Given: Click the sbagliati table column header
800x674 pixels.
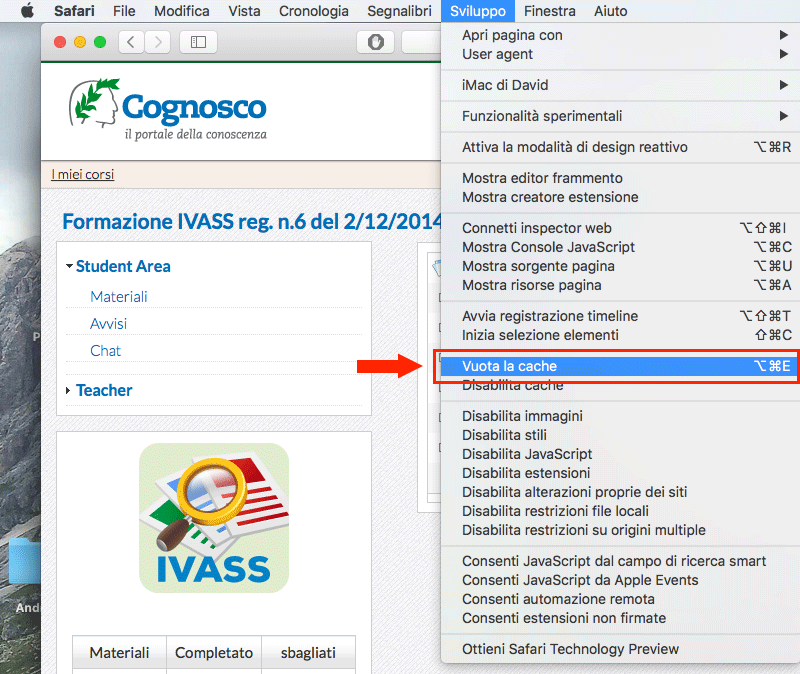Looking at the screenshot, I should pyautogui.click(x=308, y=652).
